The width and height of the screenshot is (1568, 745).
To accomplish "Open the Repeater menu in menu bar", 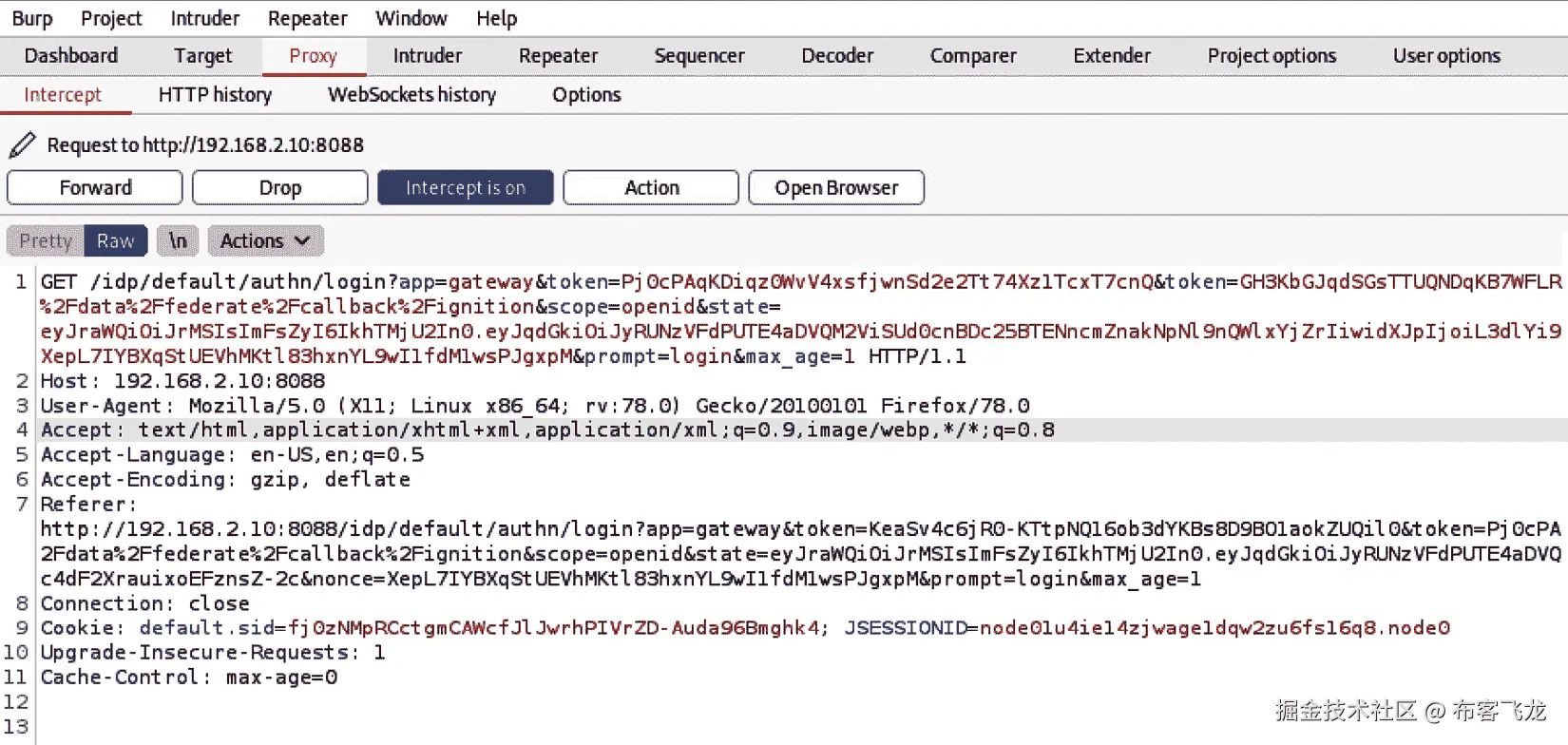I will tap(308, 18).
